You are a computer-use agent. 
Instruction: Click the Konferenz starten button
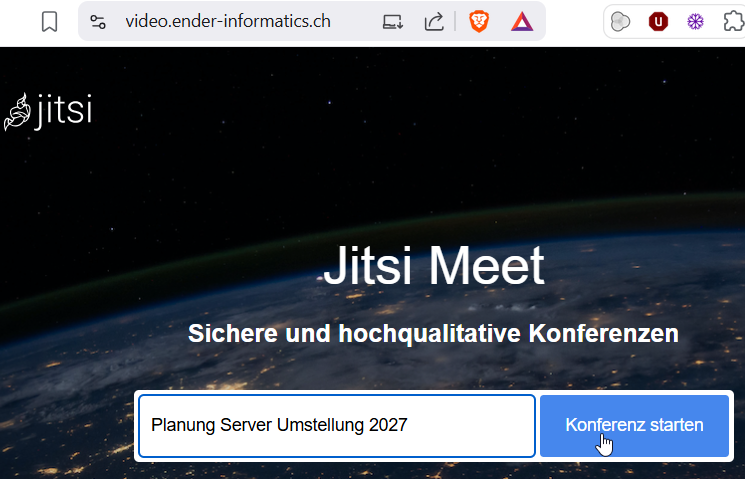click(x=634, y=426)
